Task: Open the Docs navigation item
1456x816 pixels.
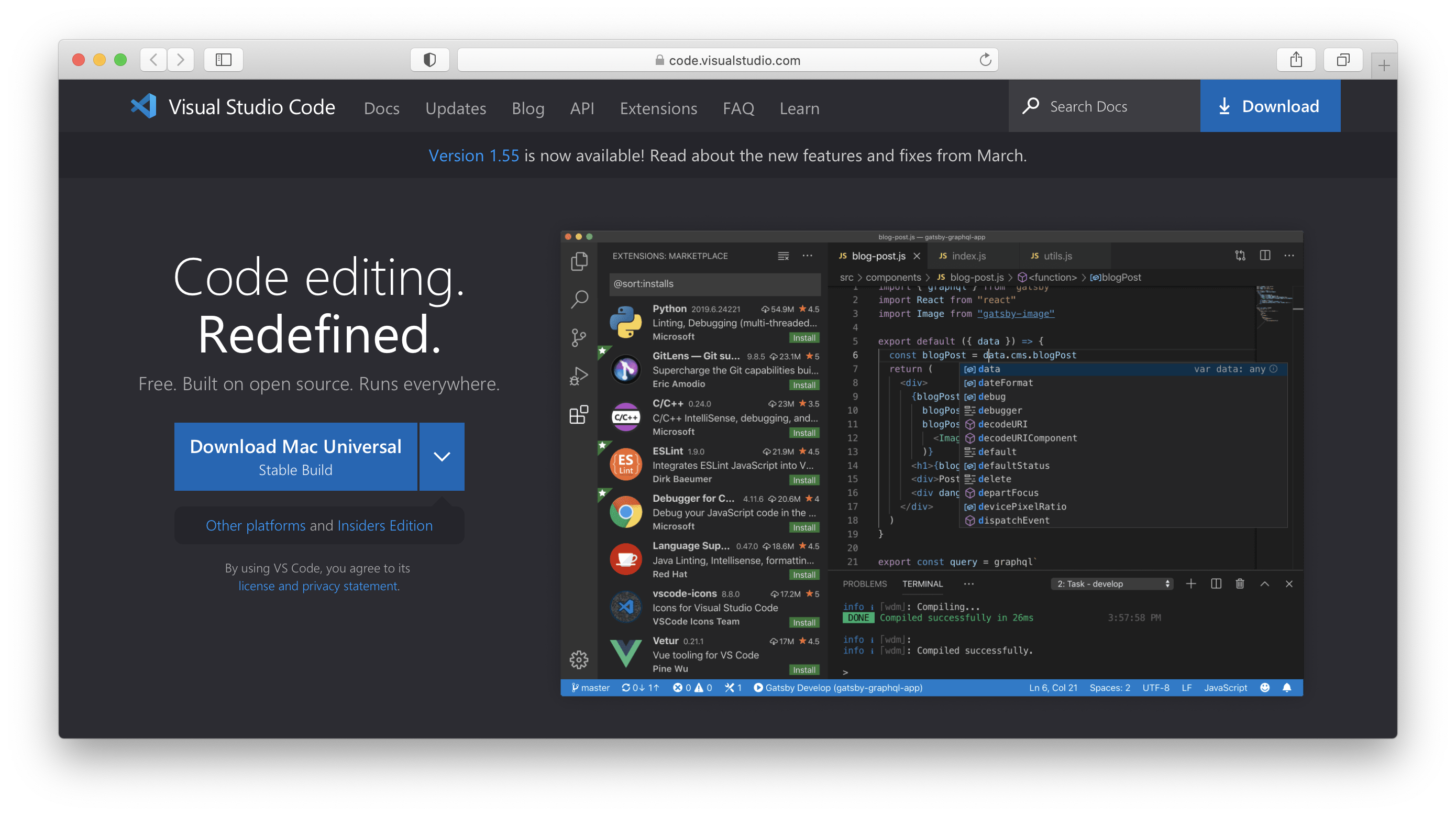Action: pyautogui.click(x=381, y=108)
